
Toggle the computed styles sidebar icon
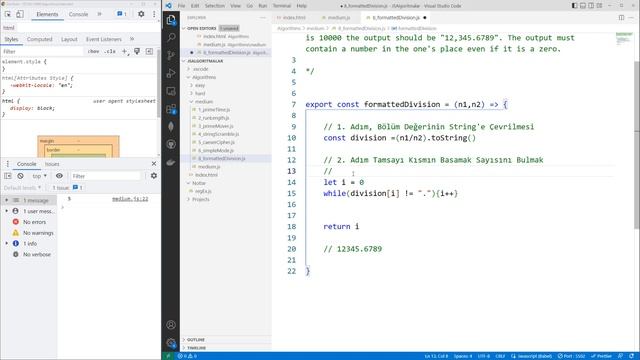(x=149, y=51)
